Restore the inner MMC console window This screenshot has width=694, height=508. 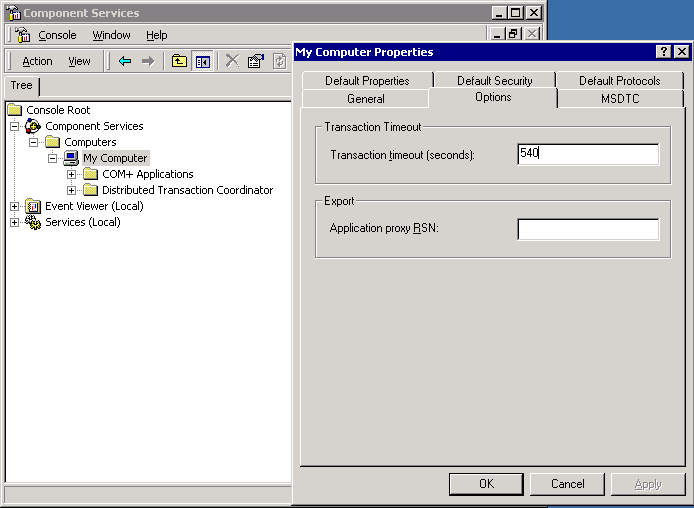click(513, 34)
